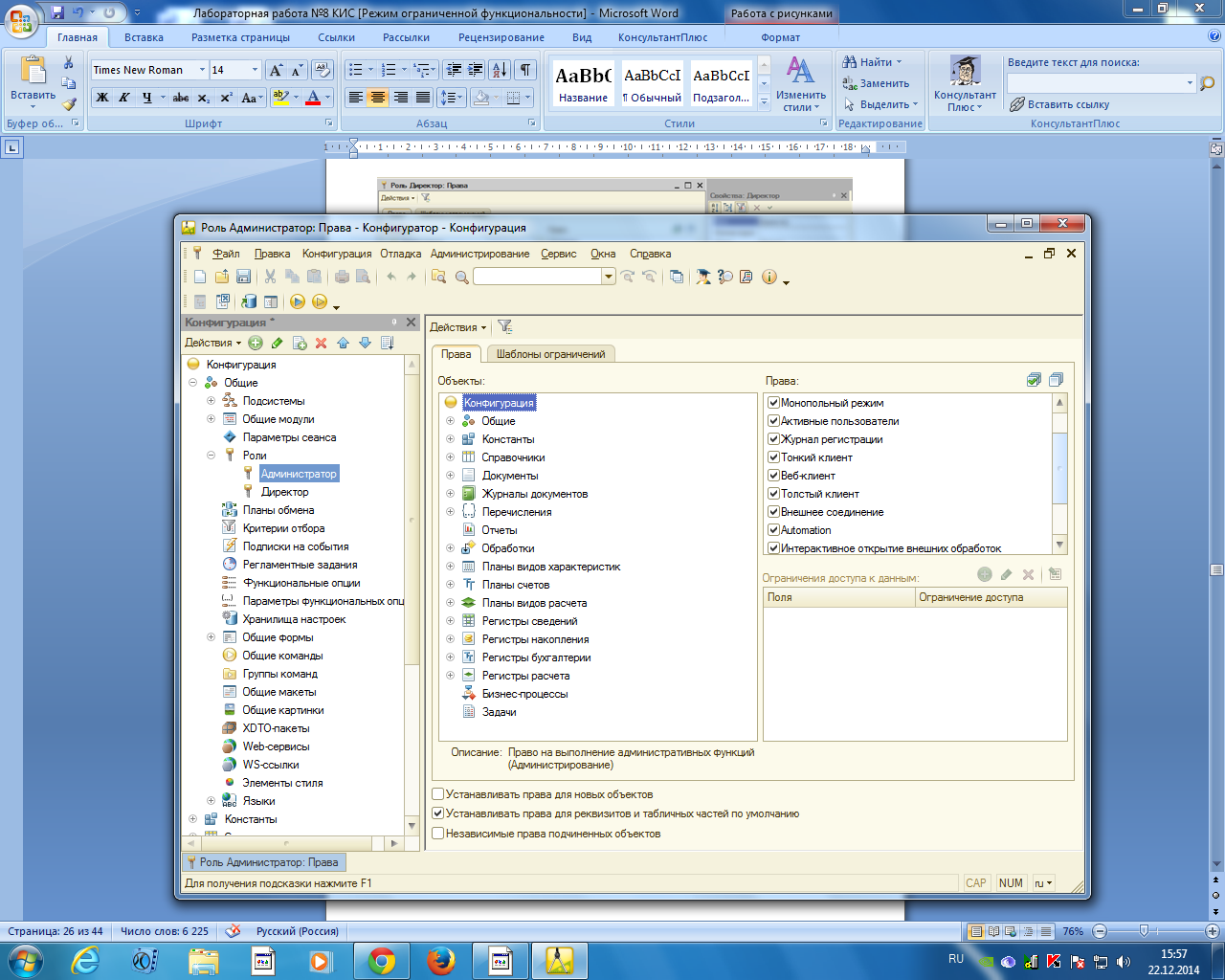Paste from clipboard using Вставить
The image size is (1225, 980).
pos(33,81)
